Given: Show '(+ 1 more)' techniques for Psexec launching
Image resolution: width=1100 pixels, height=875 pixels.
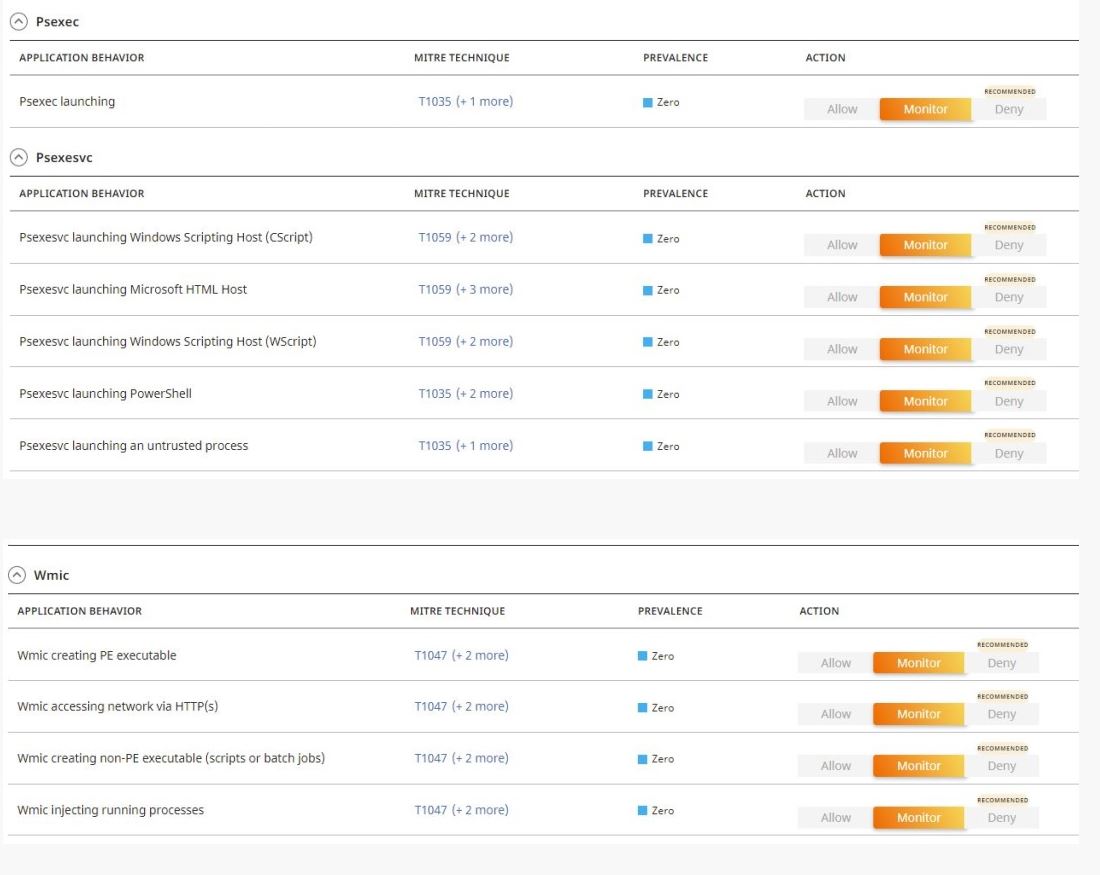Looking at the screenshot, I should [485, 102].
